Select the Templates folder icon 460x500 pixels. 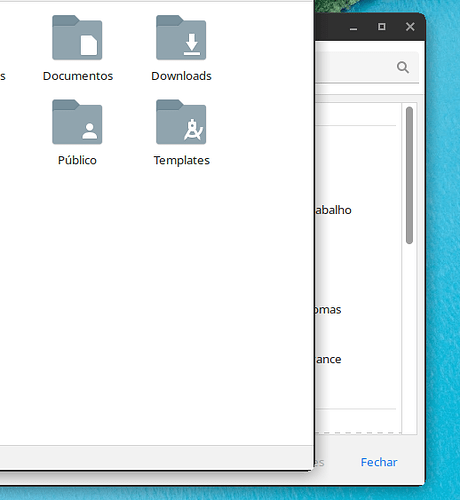181,122
